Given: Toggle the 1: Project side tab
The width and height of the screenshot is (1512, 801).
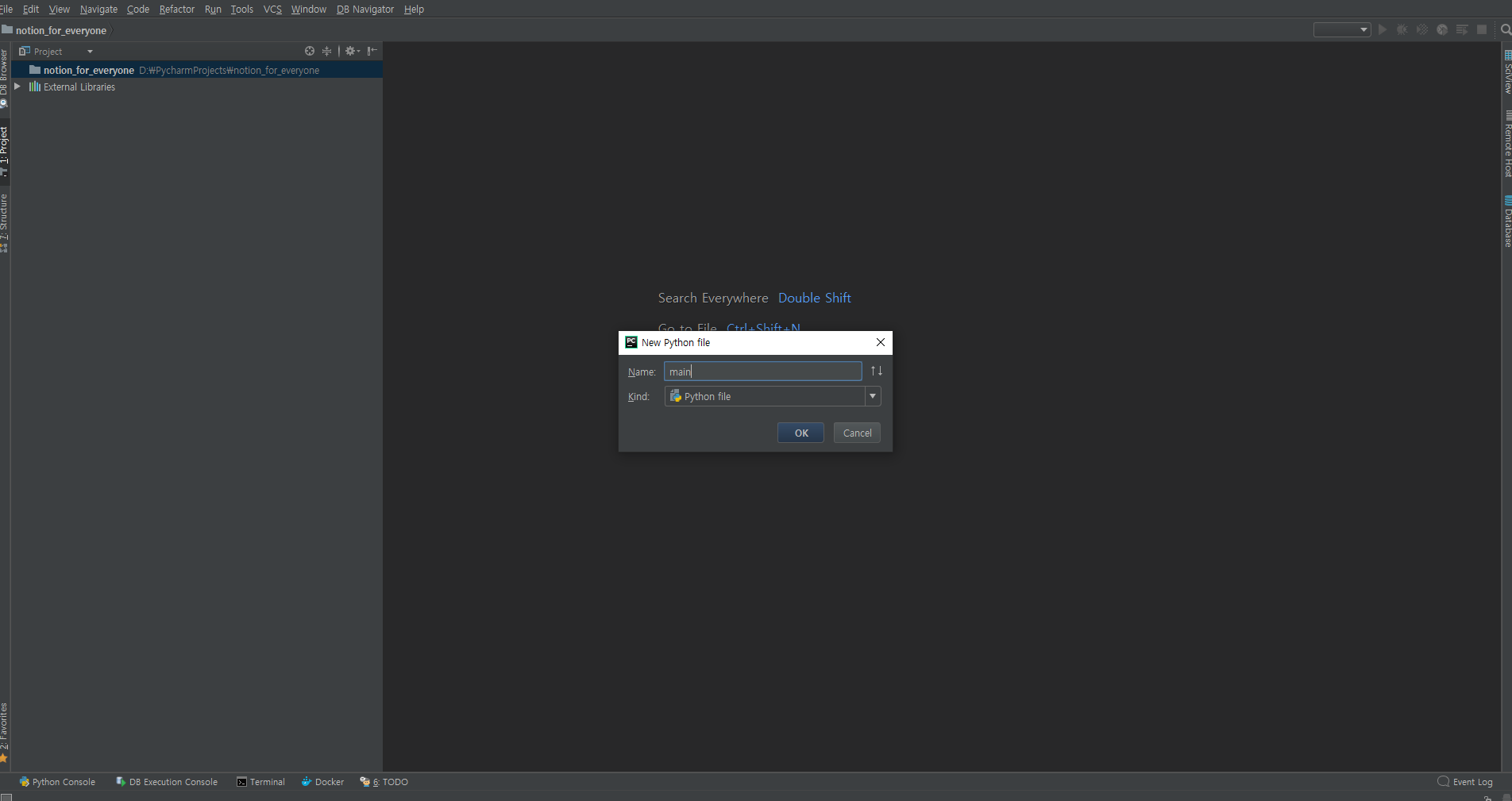Looking at the screenshot, I should (4, 151).
